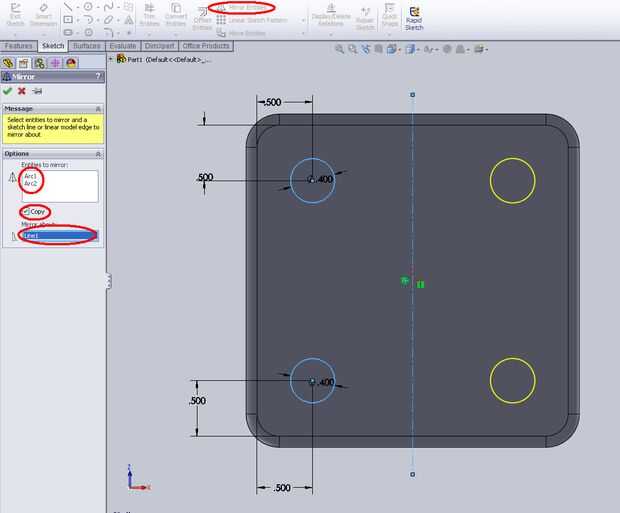
Task: Confirm Mirror with the green checkmark
Action: pyautogui.click(x=8, y=91)
